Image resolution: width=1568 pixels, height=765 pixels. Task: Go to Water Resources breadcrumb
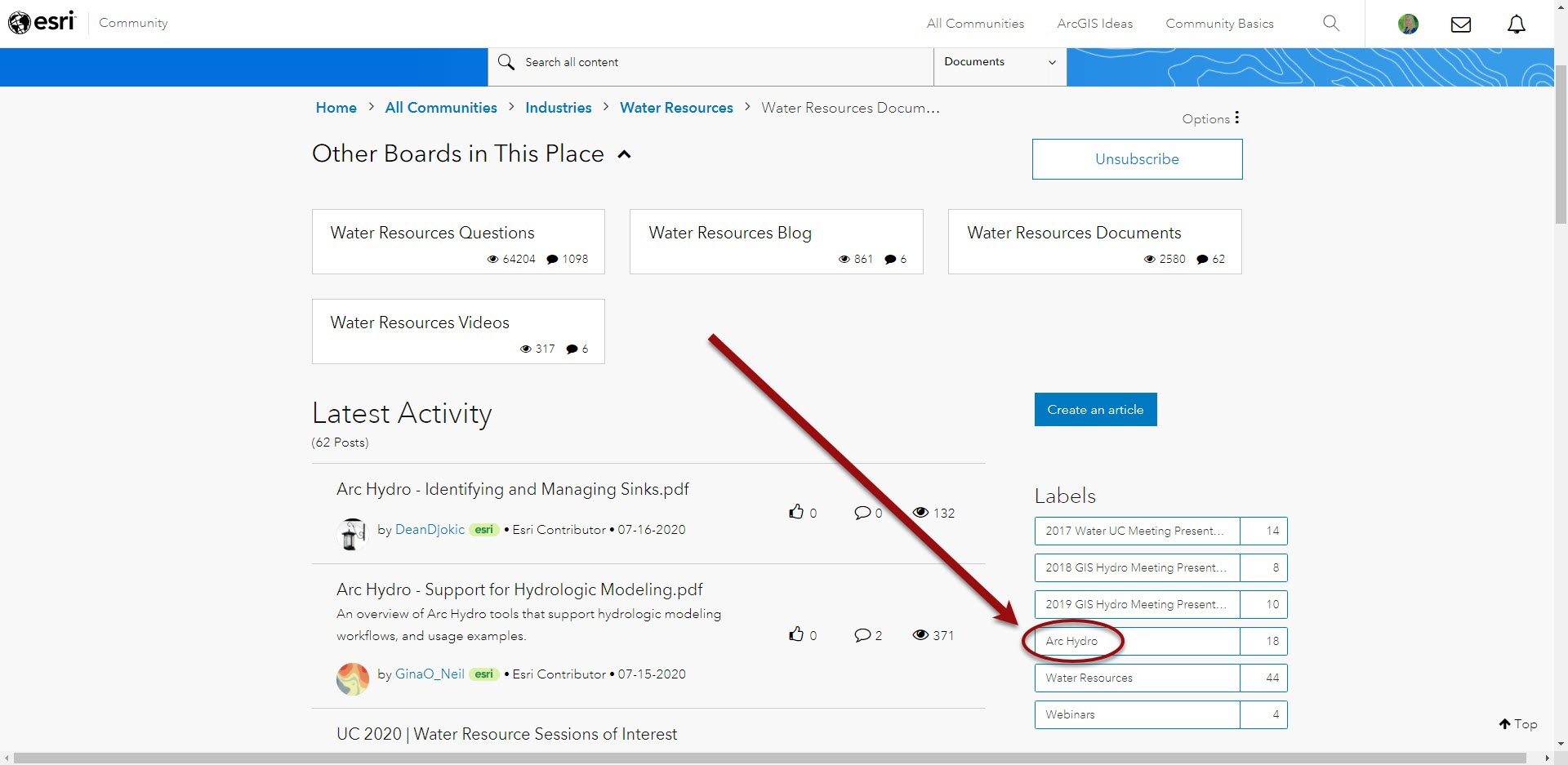click(676, 108)
